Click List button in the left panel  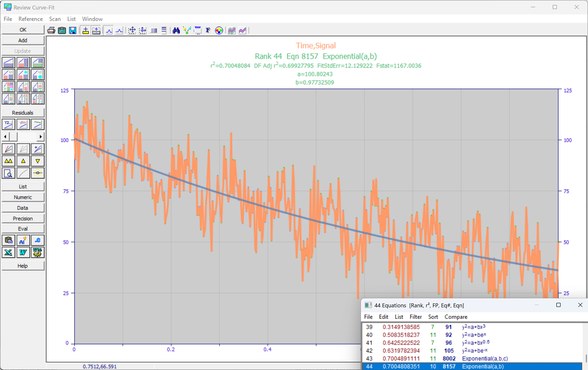23,186
